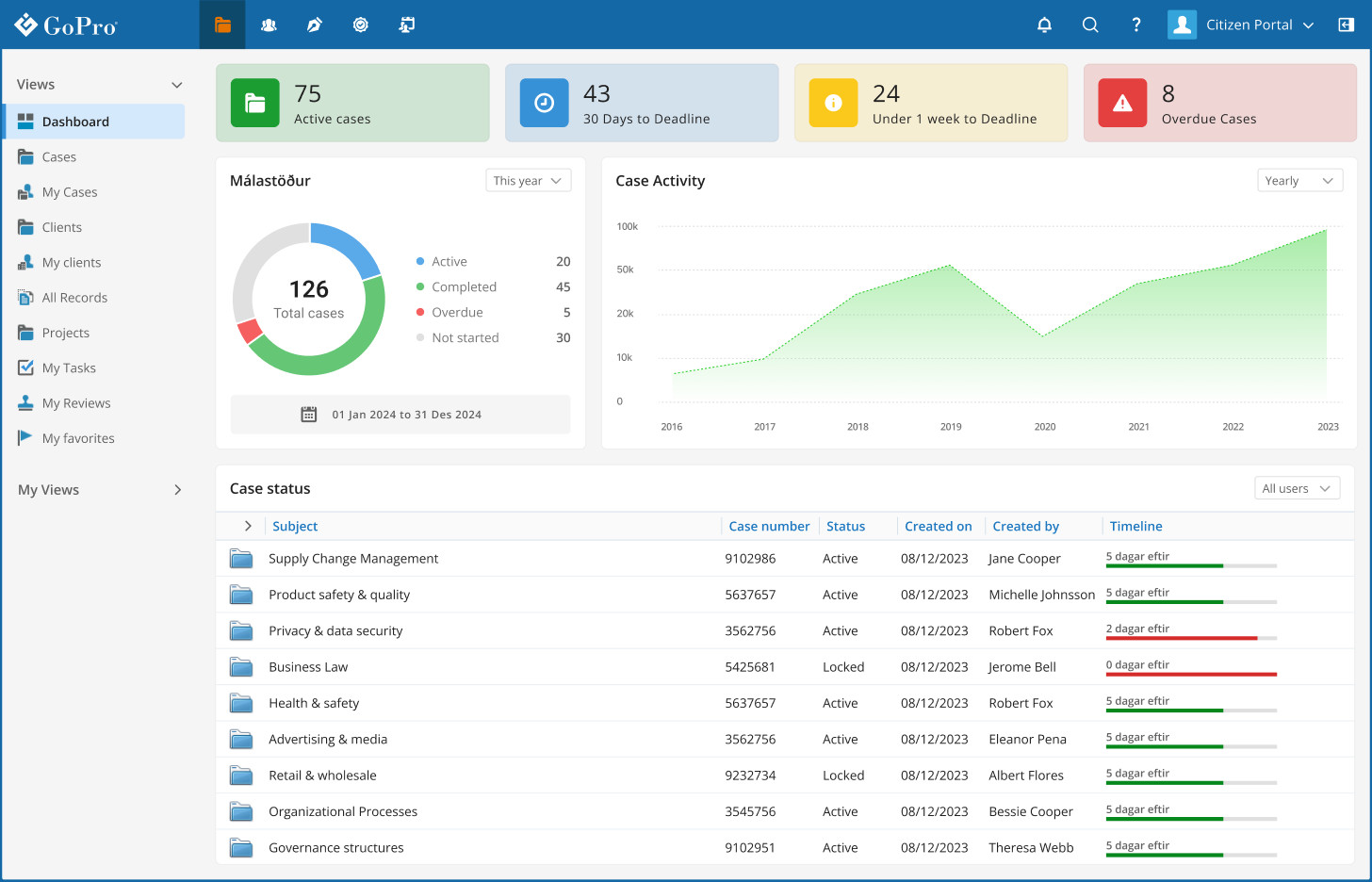
Task: Open the 'Yearly' dropdown in Case Activity
Action: pyautogui.click(x=1299, y=181)
